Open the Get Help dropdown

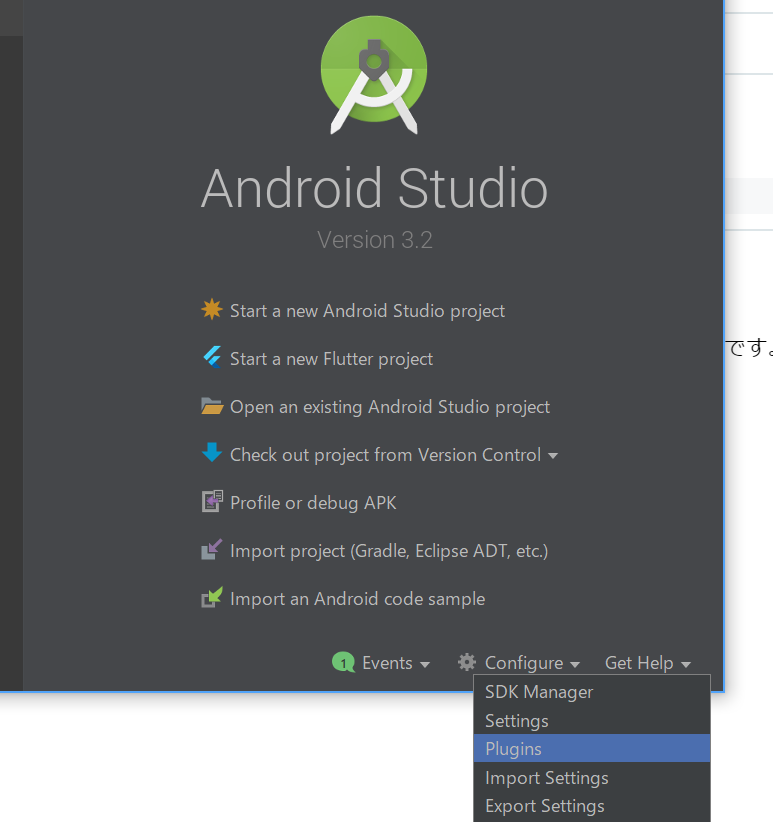point(648,663)
